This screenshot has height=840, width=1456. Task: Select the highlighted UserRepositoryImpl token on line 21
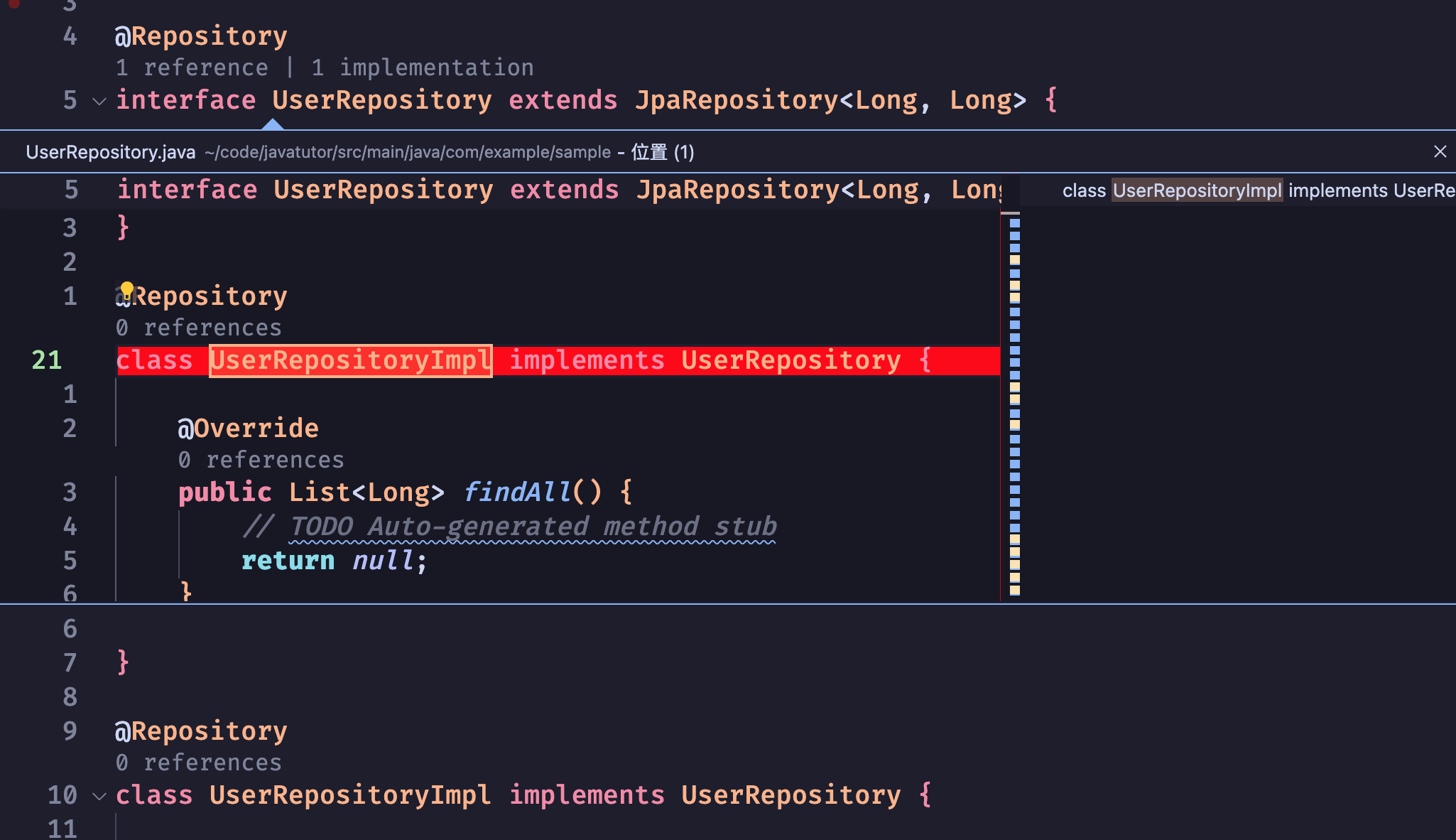click(x=349, y=360)
